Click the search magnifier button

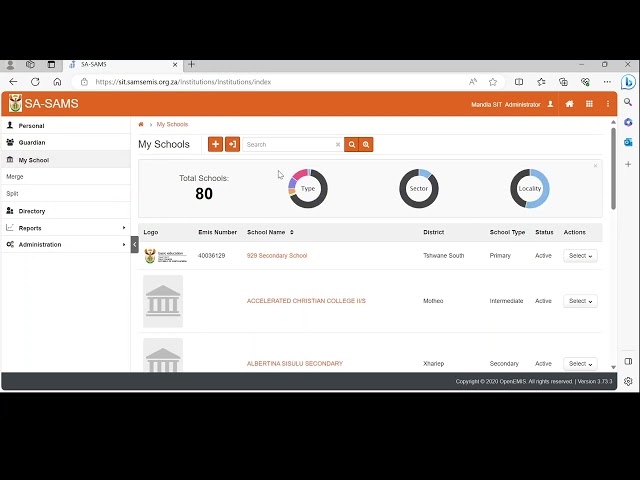pyautogui.click(x=351, y=144)
